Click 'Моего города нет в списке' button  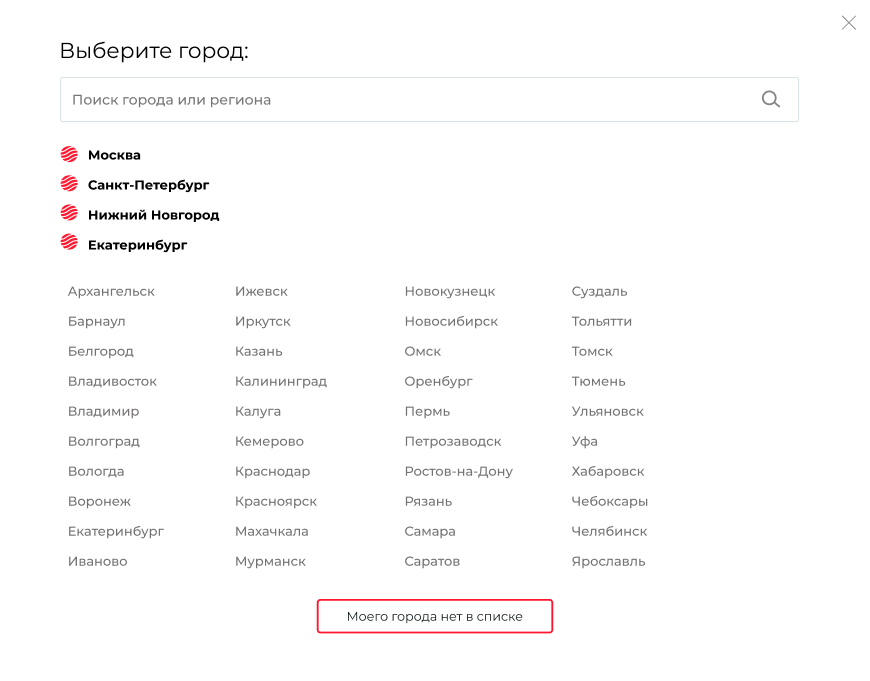(x=434, y=616)
